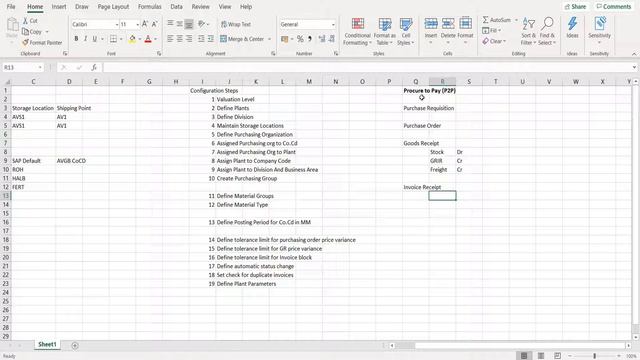This screenshot has width=640, height=360.
Task: Add a new sheet with plus button
Action: tap(75, 345)
